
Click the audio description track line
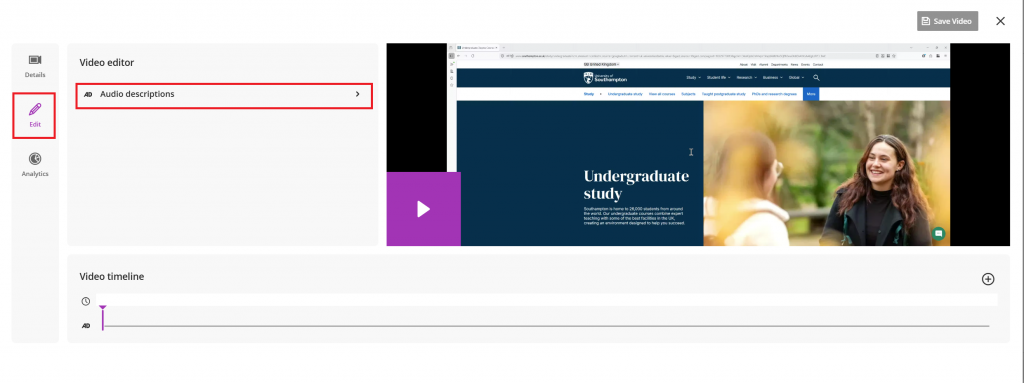(547, 325)
